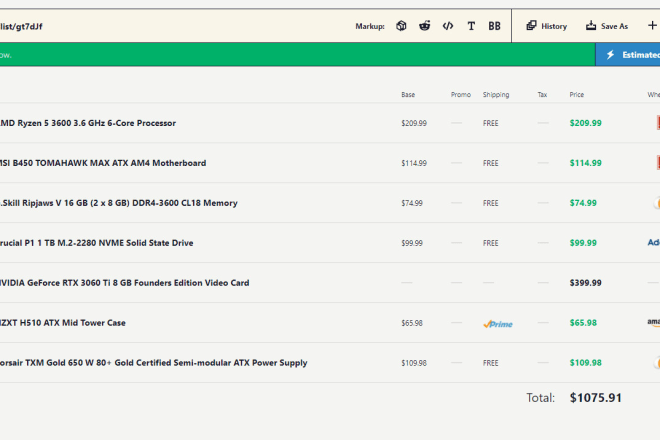The image size is (660, 440).
Task: Choose the BB code markup option
Action: pyautogui.click(x=495, y=26)
